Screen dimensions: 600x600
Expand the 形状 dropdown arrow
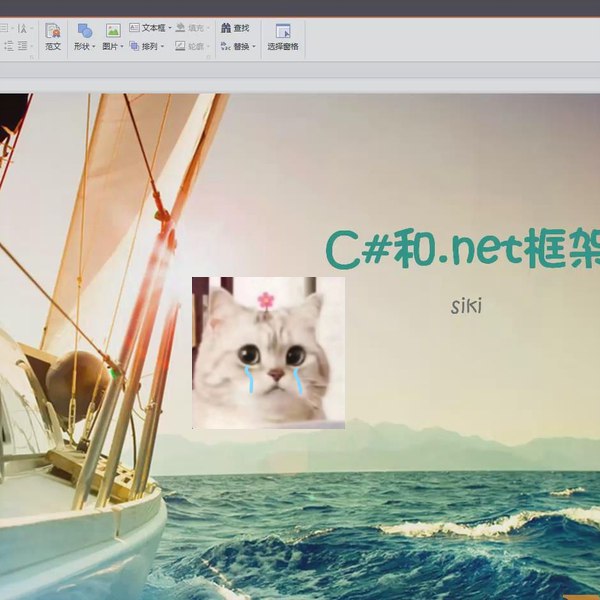click(94, 47)
